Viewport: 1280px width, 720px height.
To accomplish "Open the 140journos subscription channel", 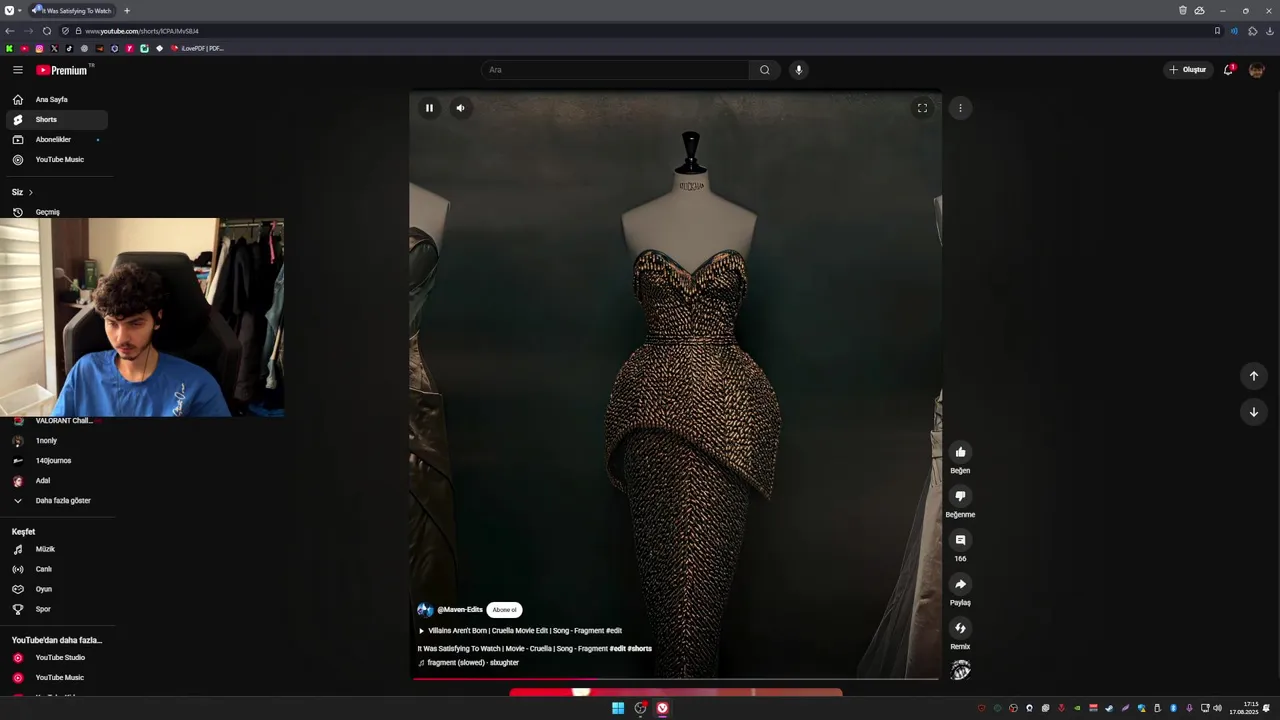I will click(57, 461).
